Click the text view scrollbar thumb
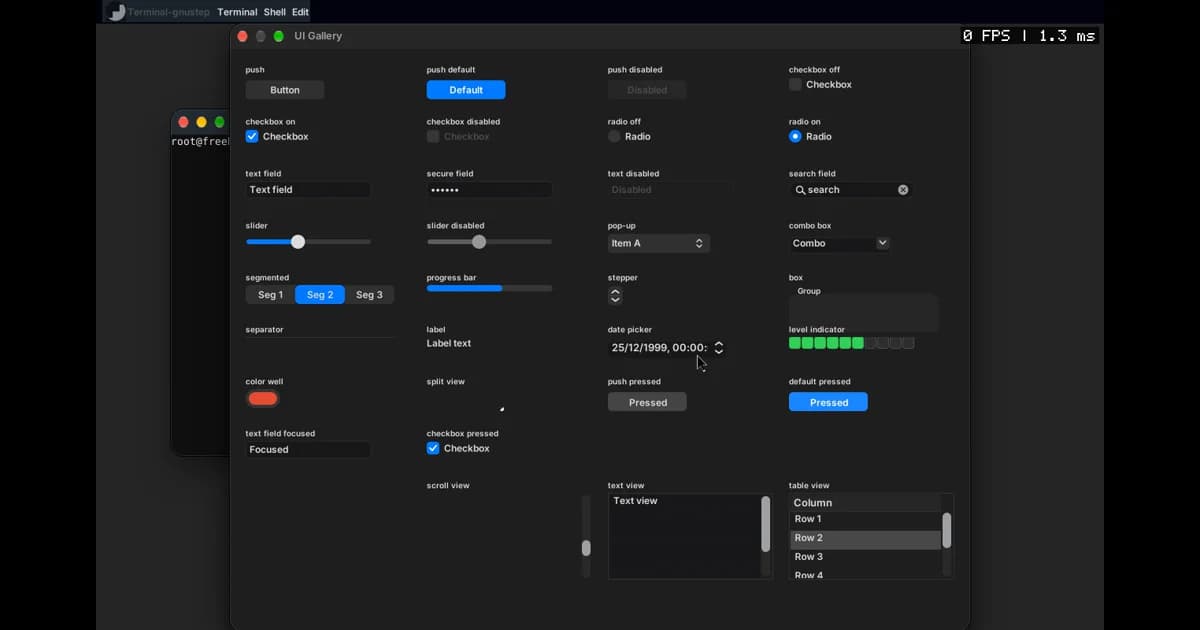 point(766,524)
